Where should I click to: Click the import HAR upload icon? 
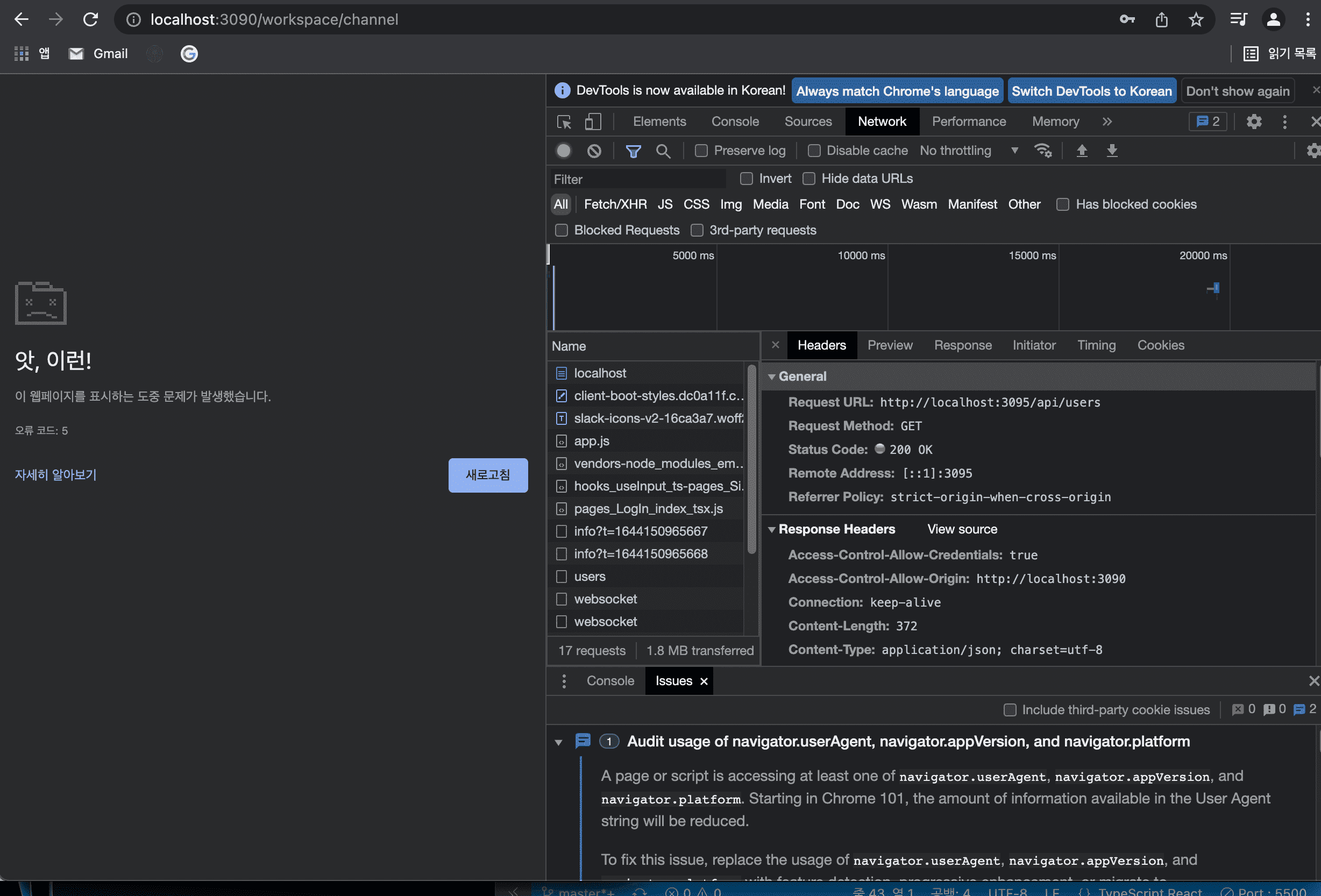pyautogui.click(x=1082, y=151)
